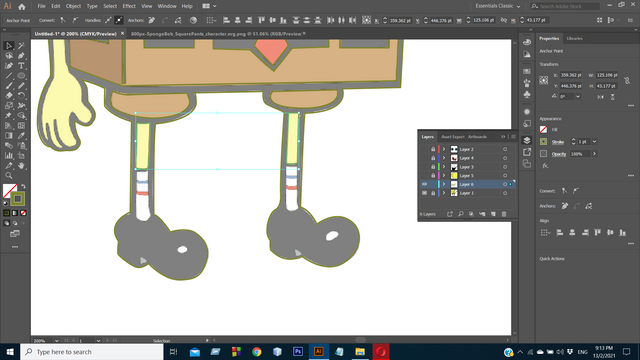Switch to the Libraries tab

coord(574,38)
